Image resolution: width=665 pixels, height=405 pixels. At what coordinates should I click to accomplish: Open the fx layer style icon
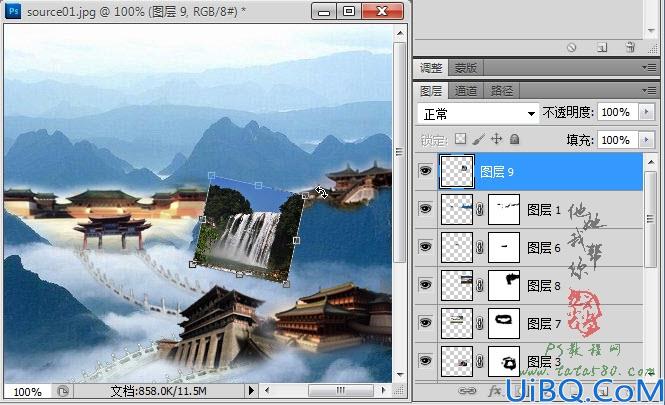[495, 391]
